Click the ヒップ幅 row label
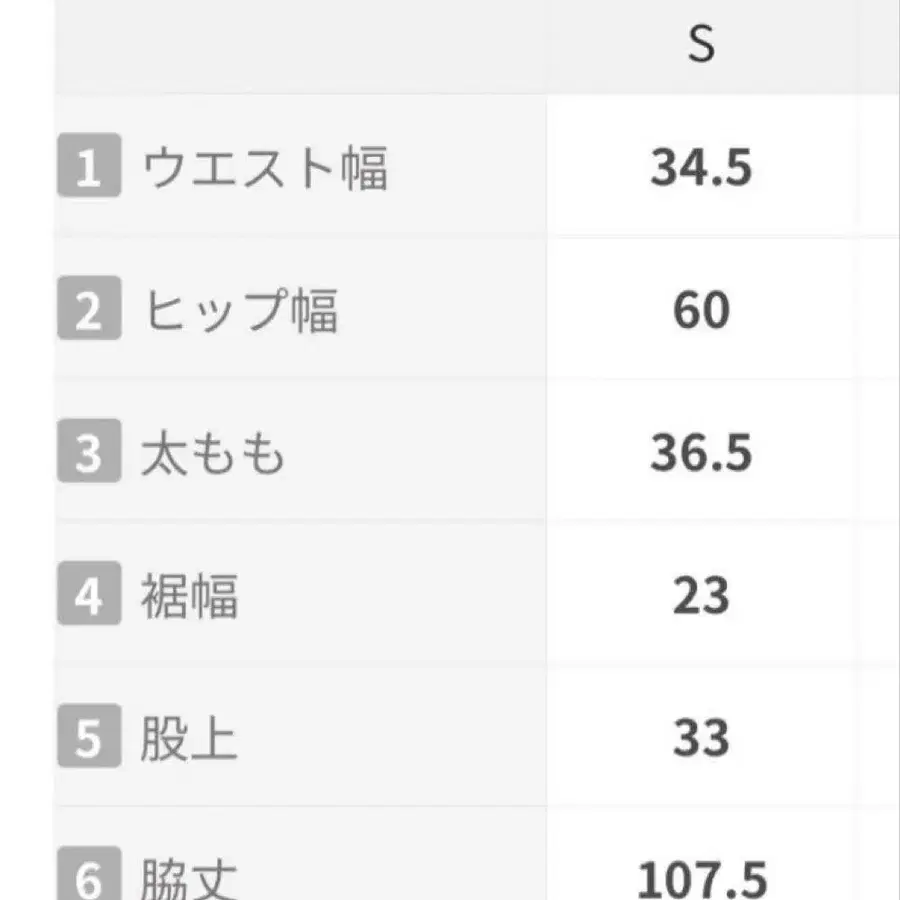Screen dimensions: 900x900 coord(241,311)
